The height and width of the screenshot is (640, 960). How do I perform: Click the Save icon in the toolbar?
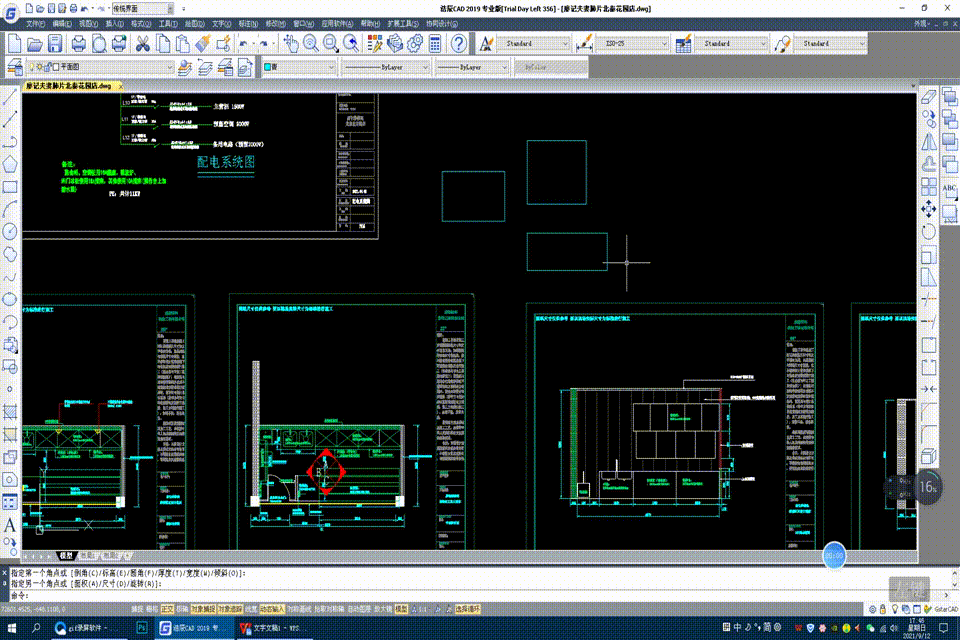(x=56, y=44)
